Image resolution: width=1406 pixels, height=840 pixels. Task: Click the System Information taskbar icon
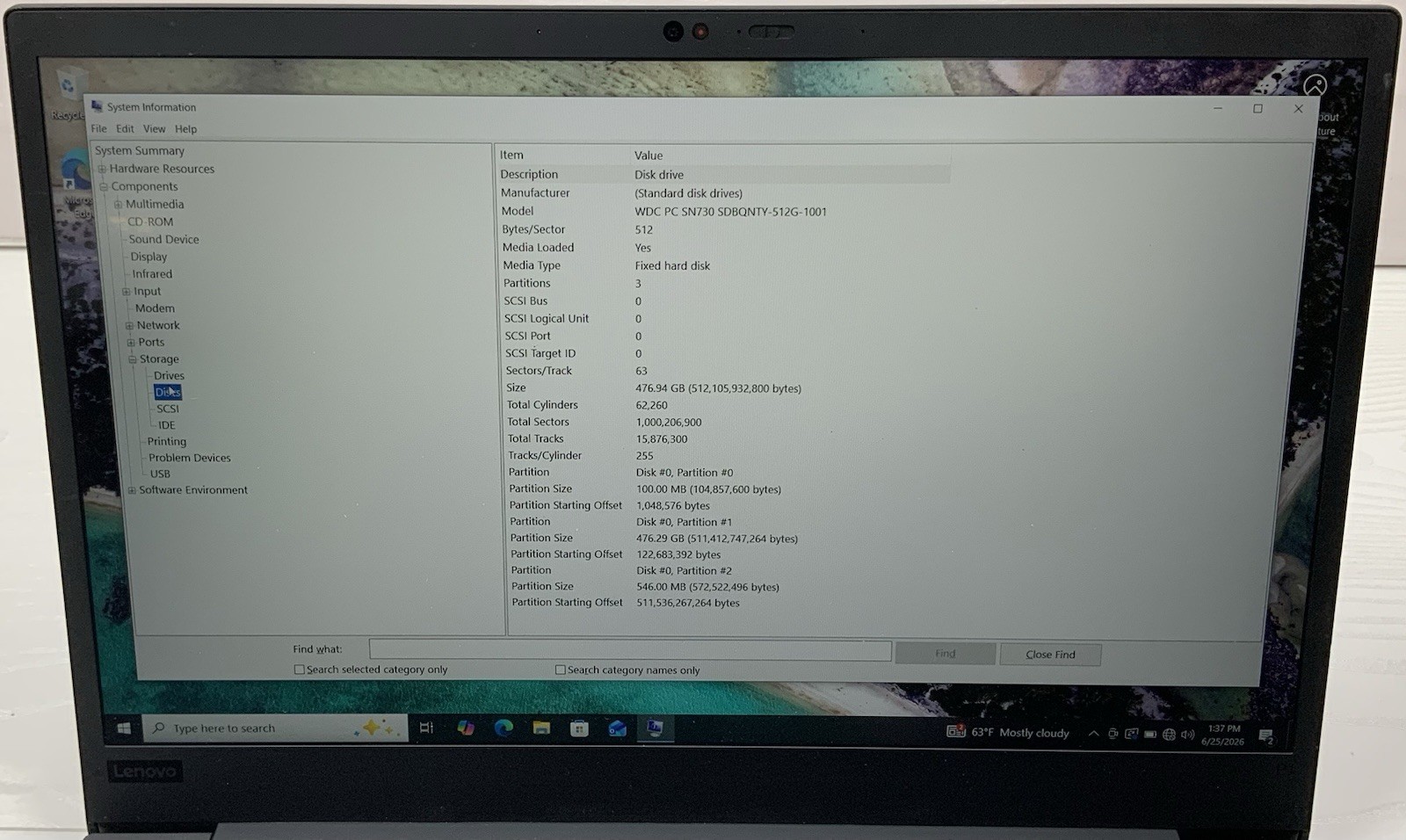tap(655, 728)
